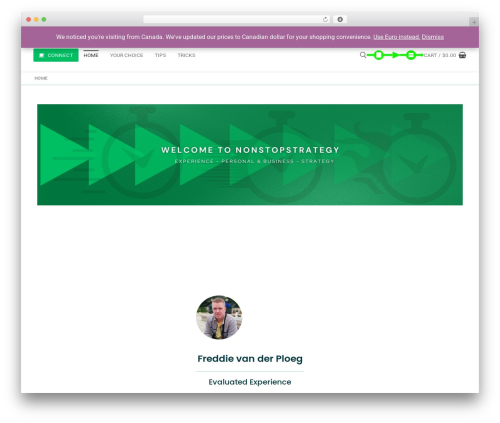Click the yellow macOS minimize dot
The height and width of the screenshot is (423, 500).
click(x=36, y=19)
